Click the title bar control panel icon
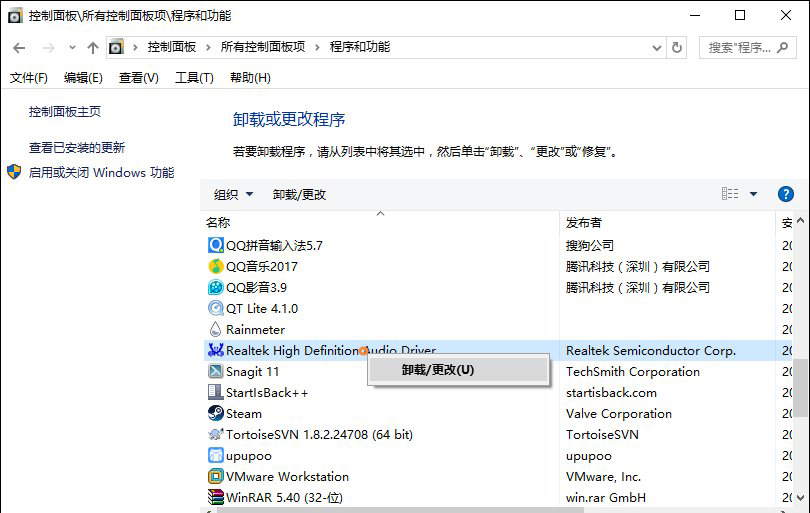Viewport: 810px width, 513px height. pos(15,15)
